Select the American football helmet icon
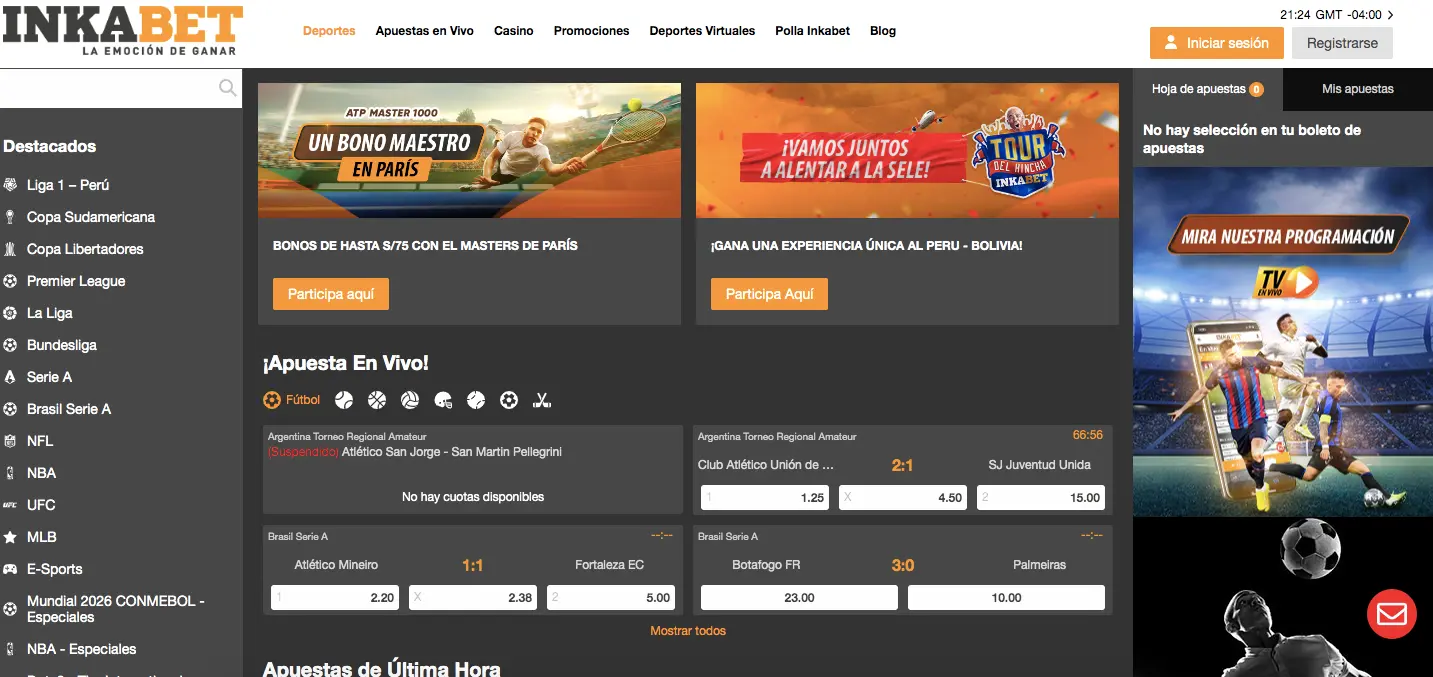The height and width of the screenshot is (677, 1433). 443,400
